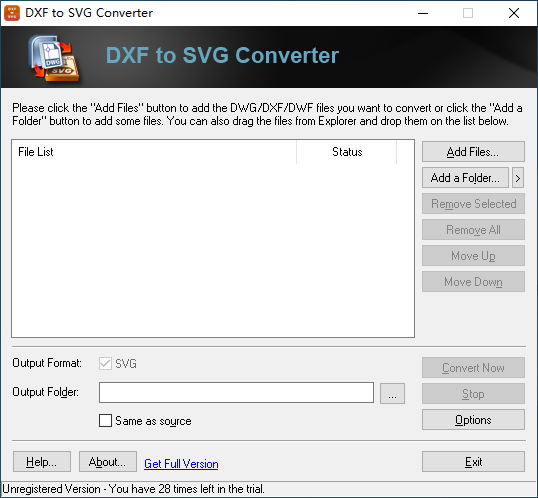Click the DXF to SVG app icon in title bar

click(12, 13)
